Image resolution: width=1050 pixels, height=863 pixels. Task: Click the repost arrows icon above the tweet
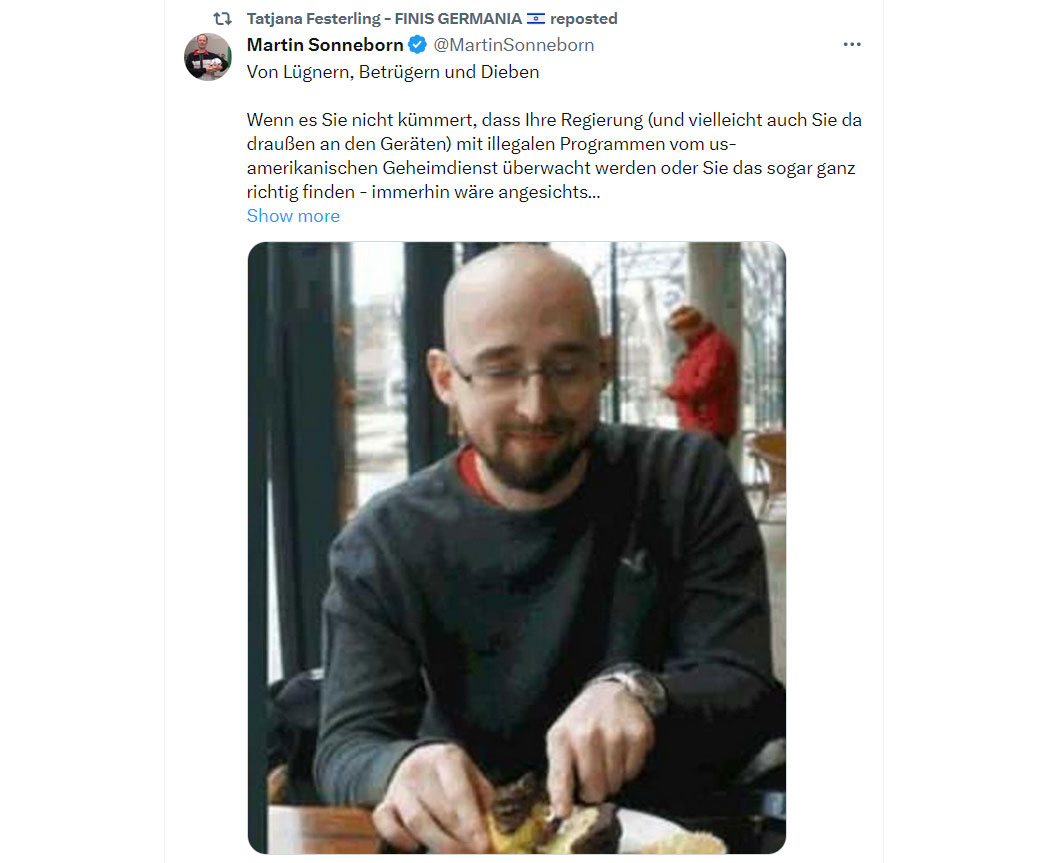pyautogui.click(x=222, y=19)
